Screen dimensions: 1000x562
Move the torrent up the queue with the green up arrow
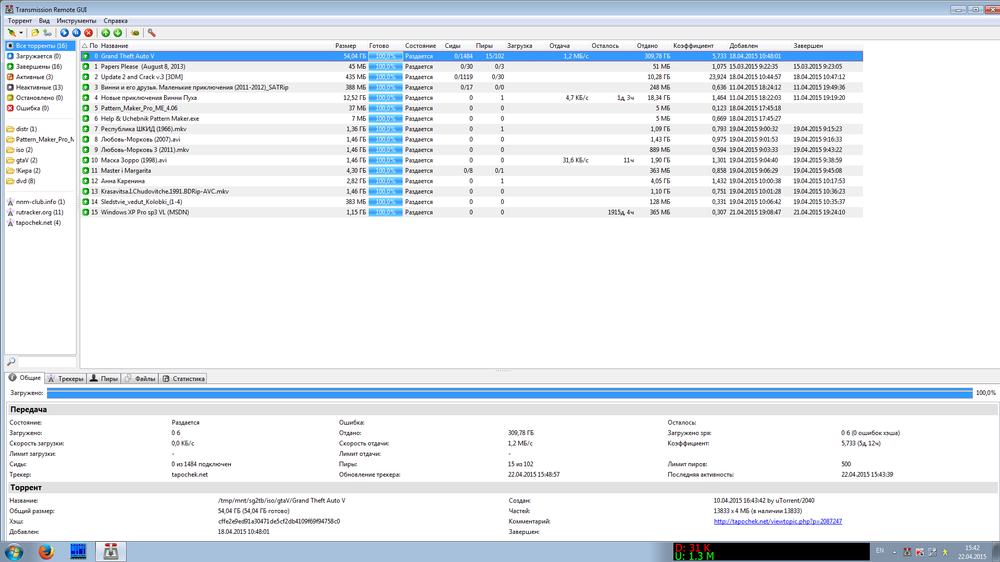pos(106,33)
